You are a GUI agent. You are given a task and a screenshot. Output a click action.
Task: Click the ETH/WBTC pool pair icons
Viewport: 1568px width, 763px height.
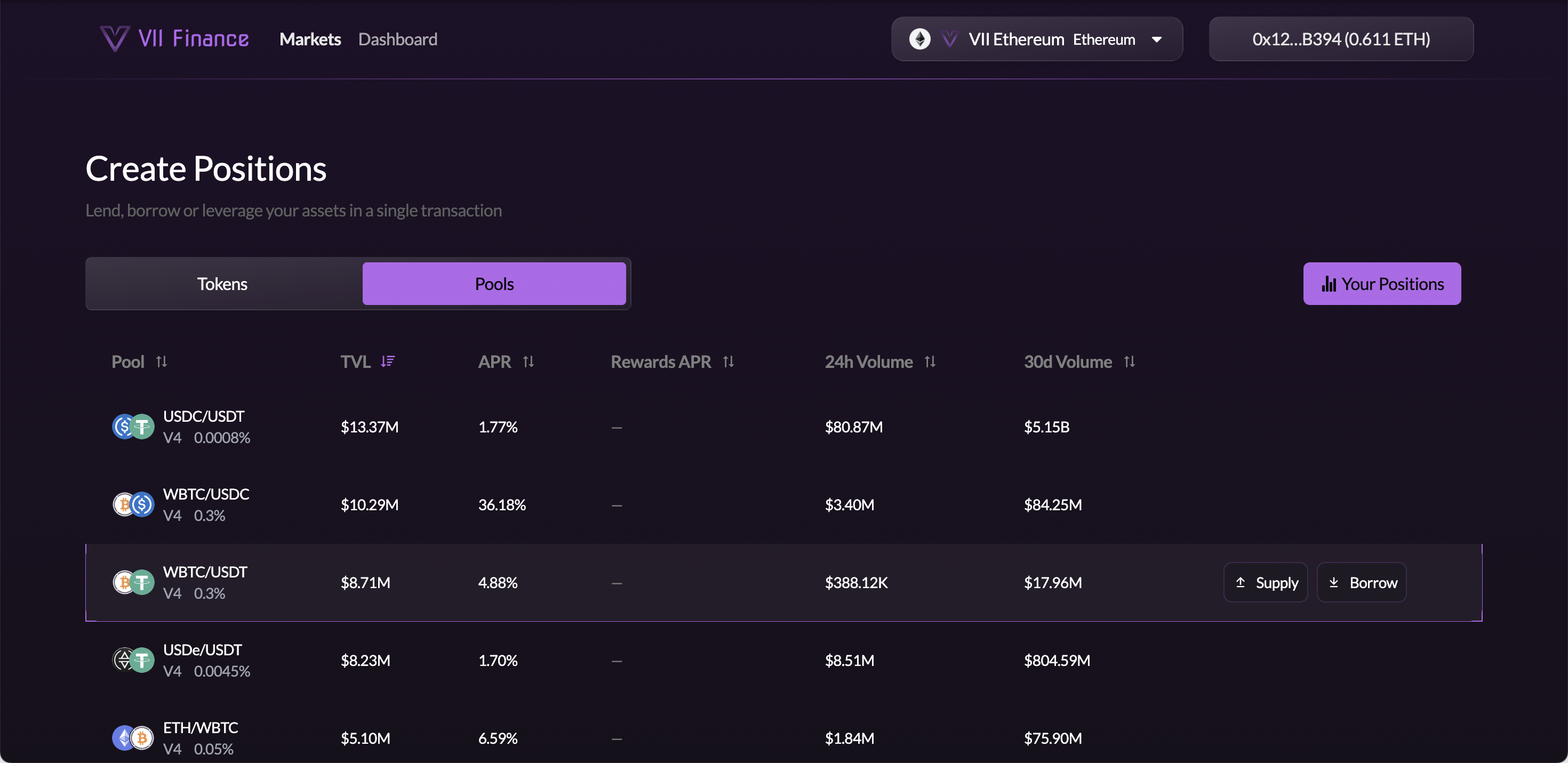tap(133, 737)
